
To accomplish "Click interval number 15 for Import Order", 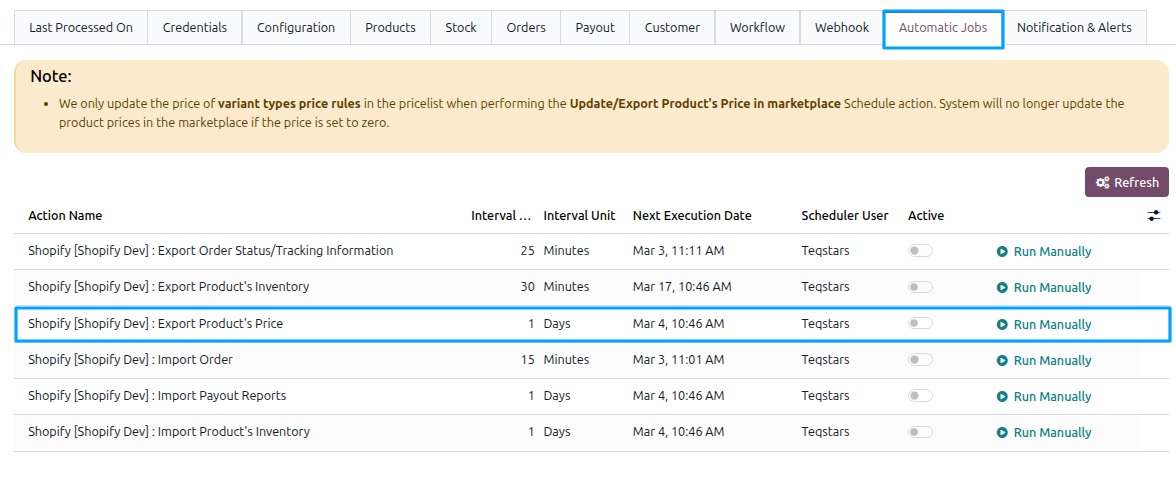I will (526, 359).
